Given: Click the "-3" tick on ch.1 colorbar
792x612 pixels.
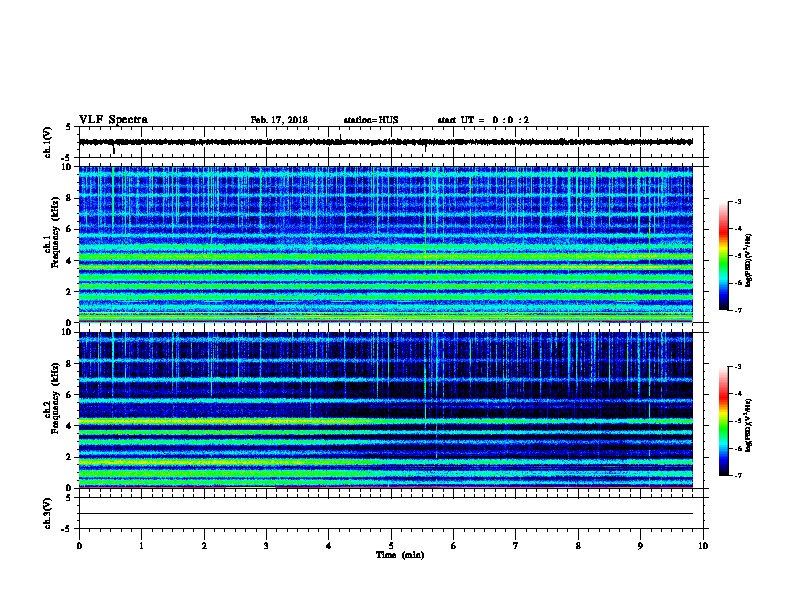Looking at the screenshot, I should point(738,202).
